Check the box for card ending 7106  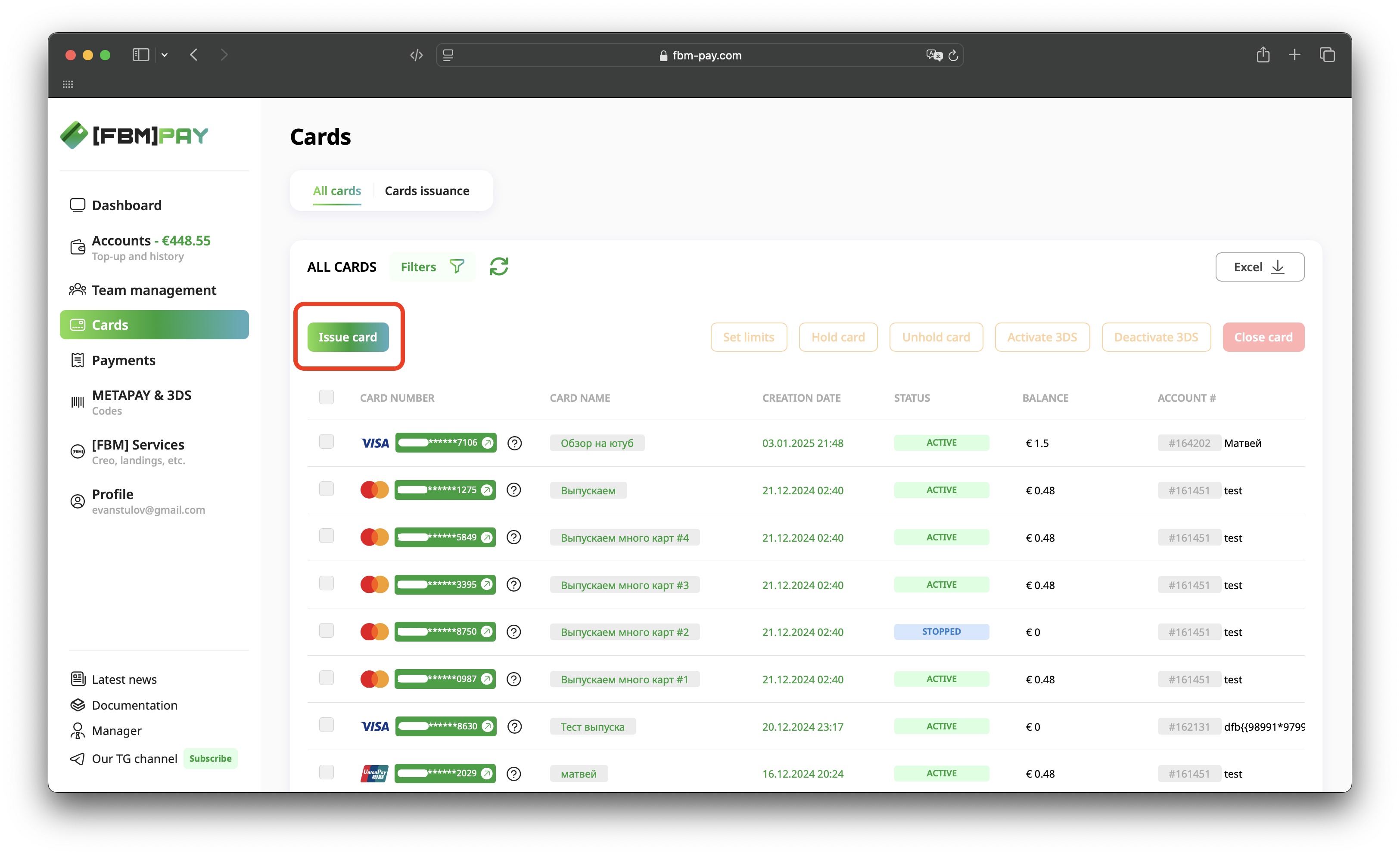coord(326,441)
